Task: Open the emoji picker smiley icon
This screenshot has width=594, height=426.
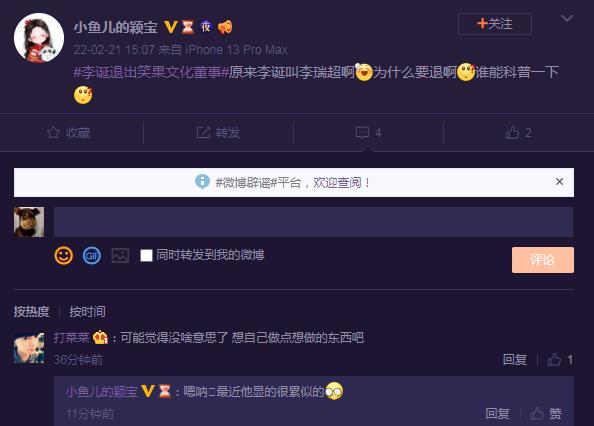Action: click(63, 255)
